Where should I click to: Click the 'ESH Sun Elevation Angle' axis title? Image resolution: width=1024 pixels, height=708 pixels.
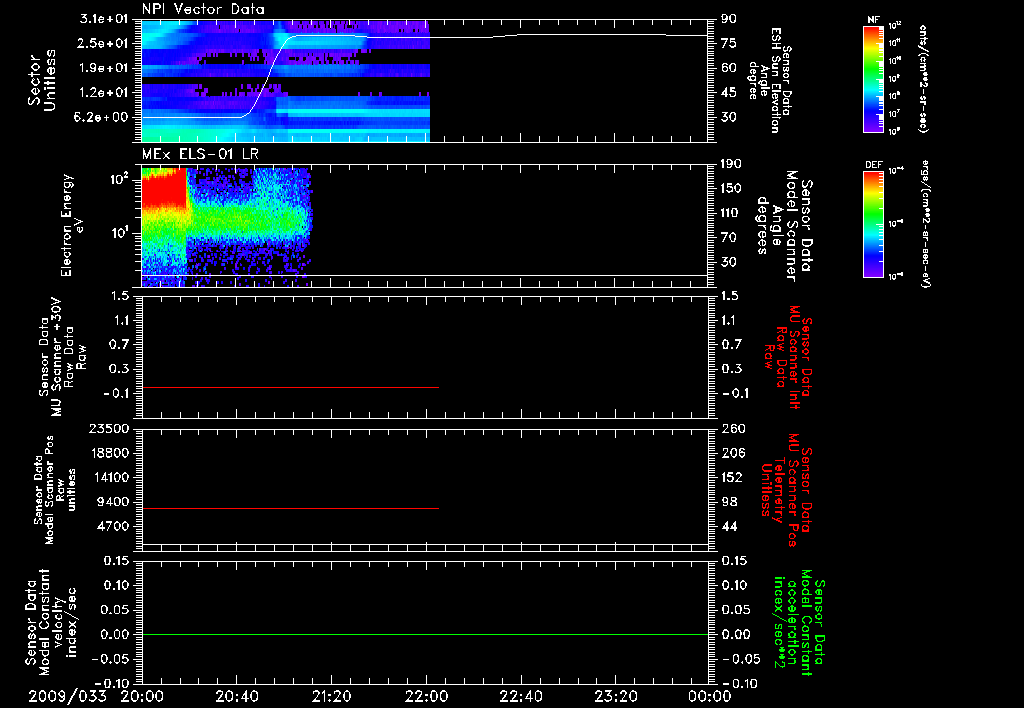771,80
